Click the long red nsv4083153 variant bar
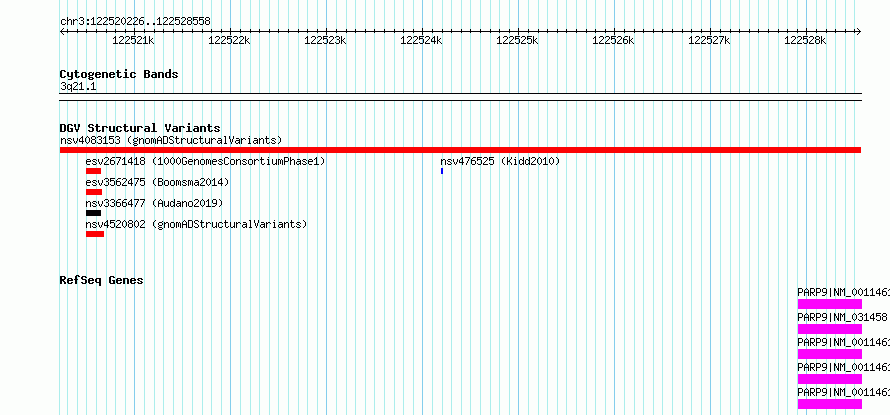 pos(460,150)
